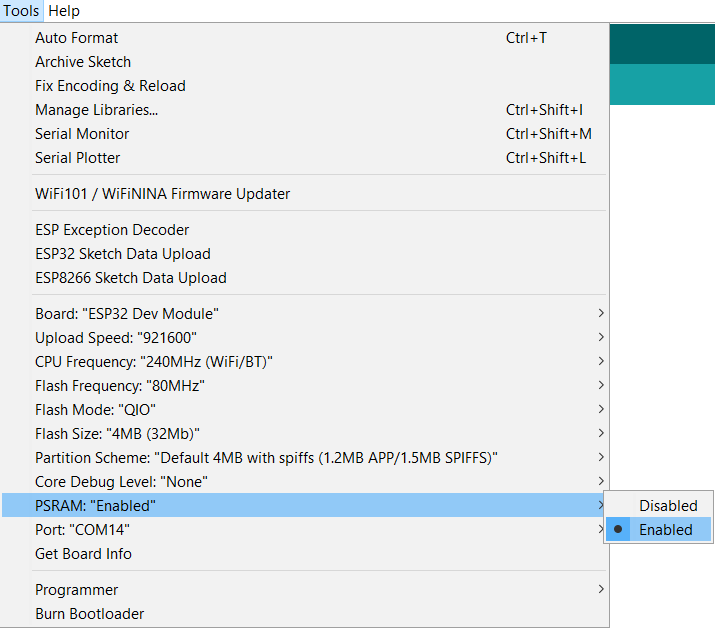
Task: Run ESP32 Sketch Data Upload
Action: [x=122, y=254]
